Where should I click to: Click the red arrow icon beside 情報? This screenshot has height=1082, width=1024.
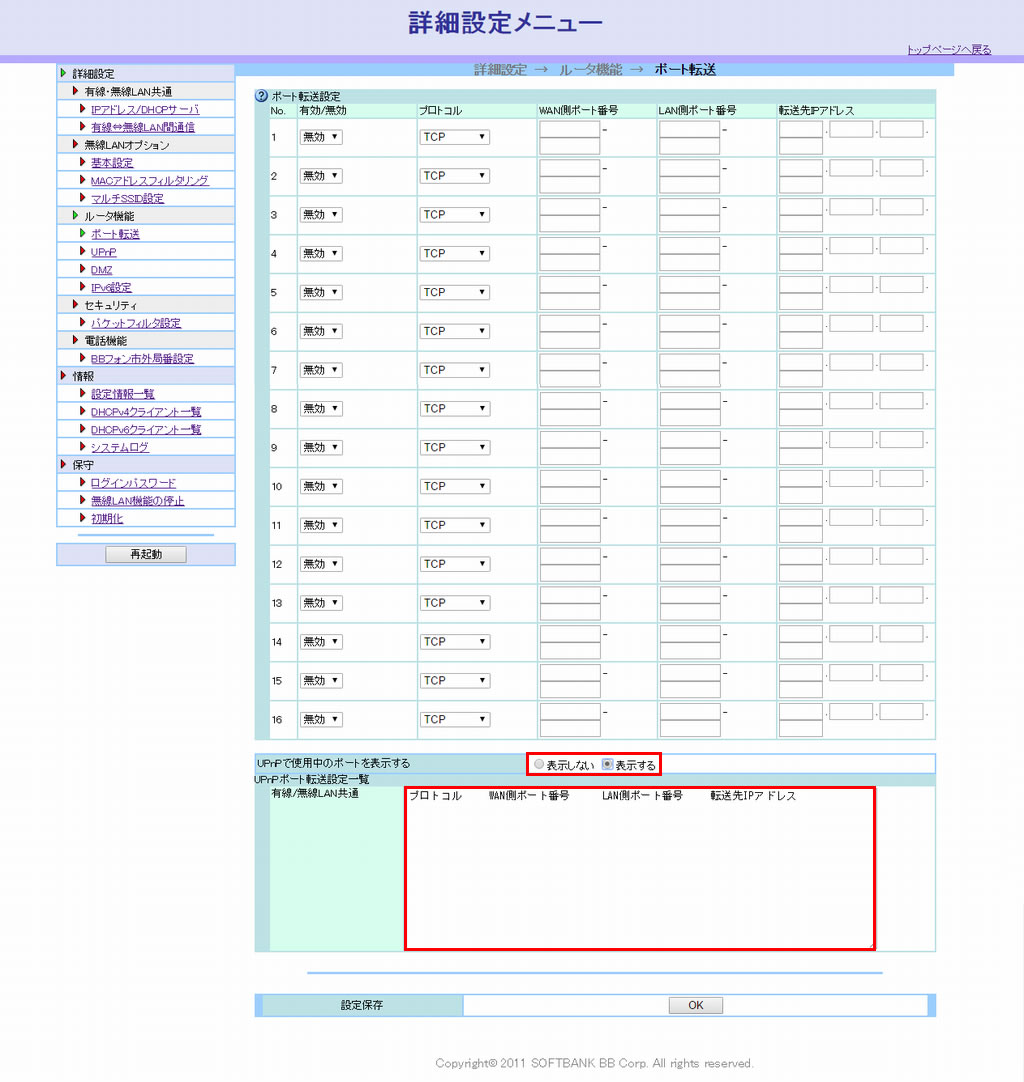[x=64, y=376]
